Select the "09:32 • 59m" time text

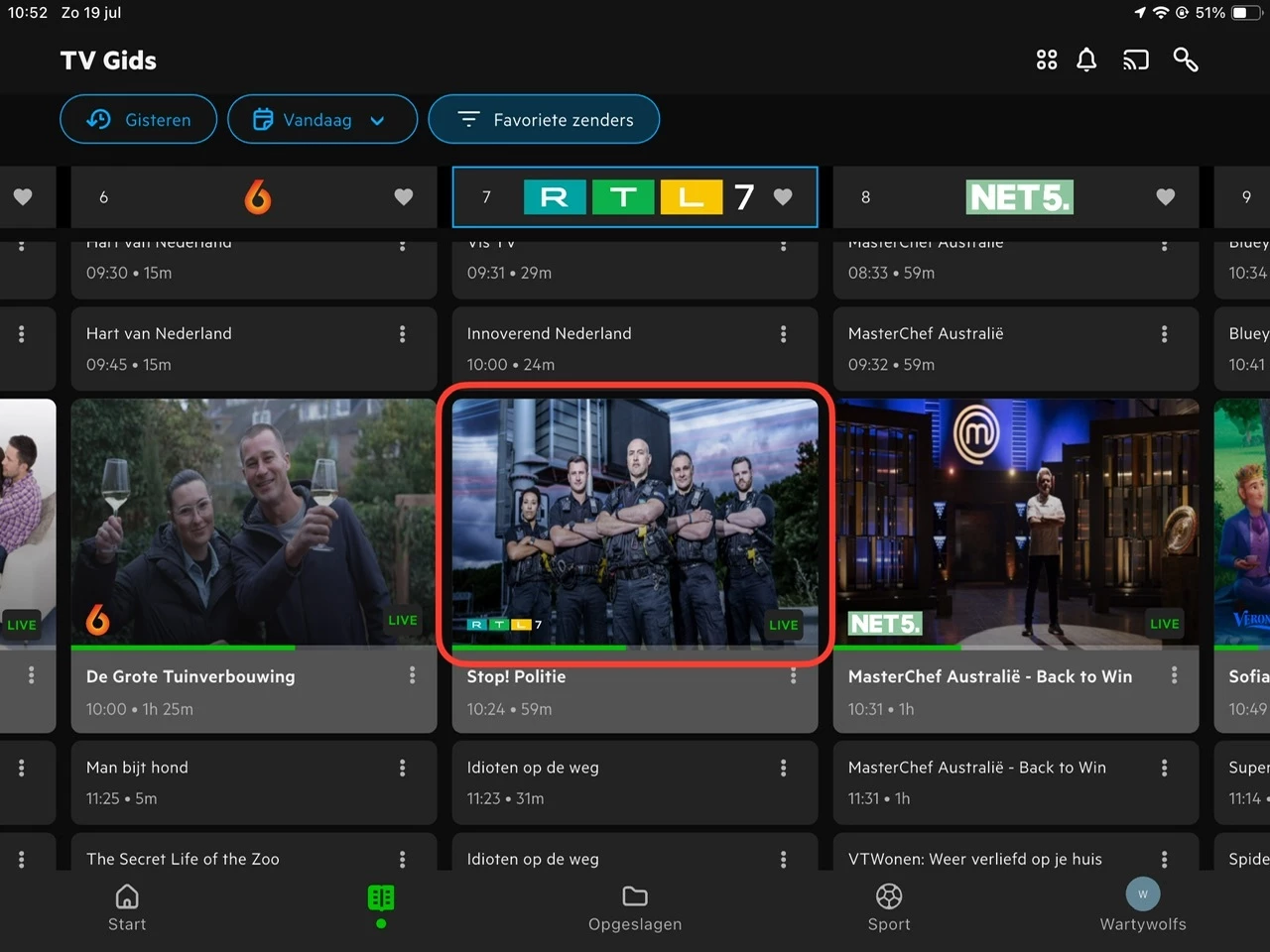pos(891,365)
